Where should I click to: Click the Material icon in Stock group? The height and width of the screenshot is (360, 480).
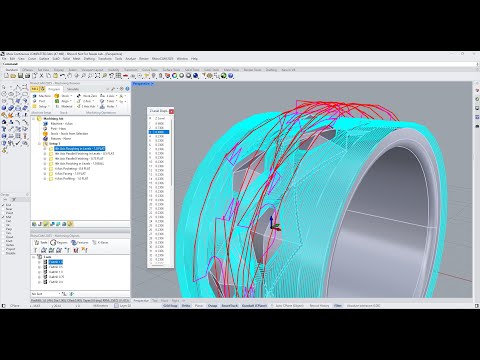57,106
